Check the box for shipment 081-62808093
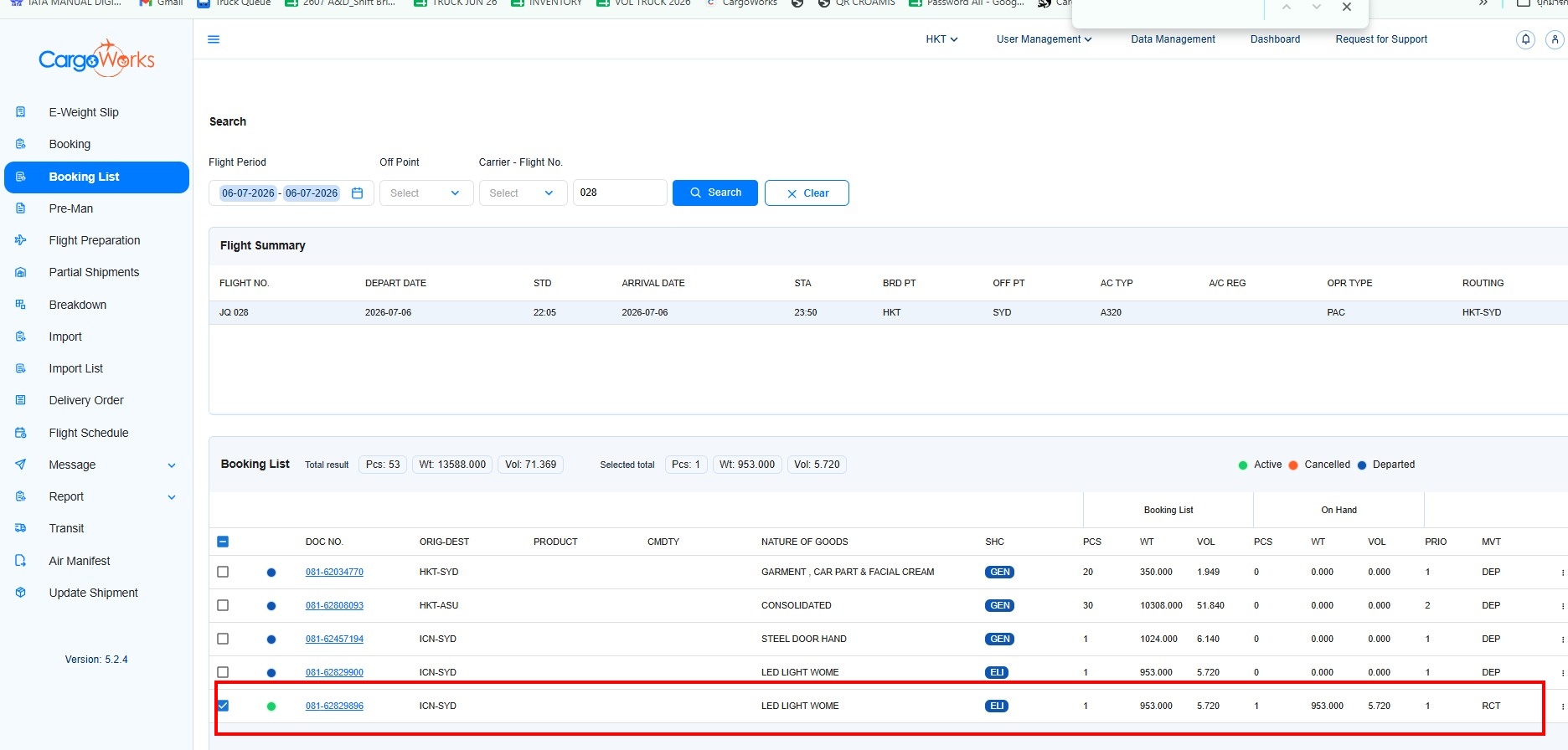Viewport: 1568px width, 750px height. (223, 605)
